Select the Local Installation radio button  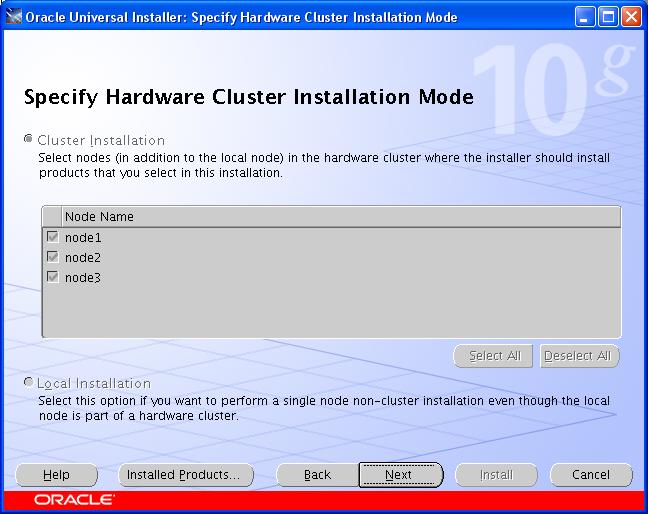click(28, 383)
